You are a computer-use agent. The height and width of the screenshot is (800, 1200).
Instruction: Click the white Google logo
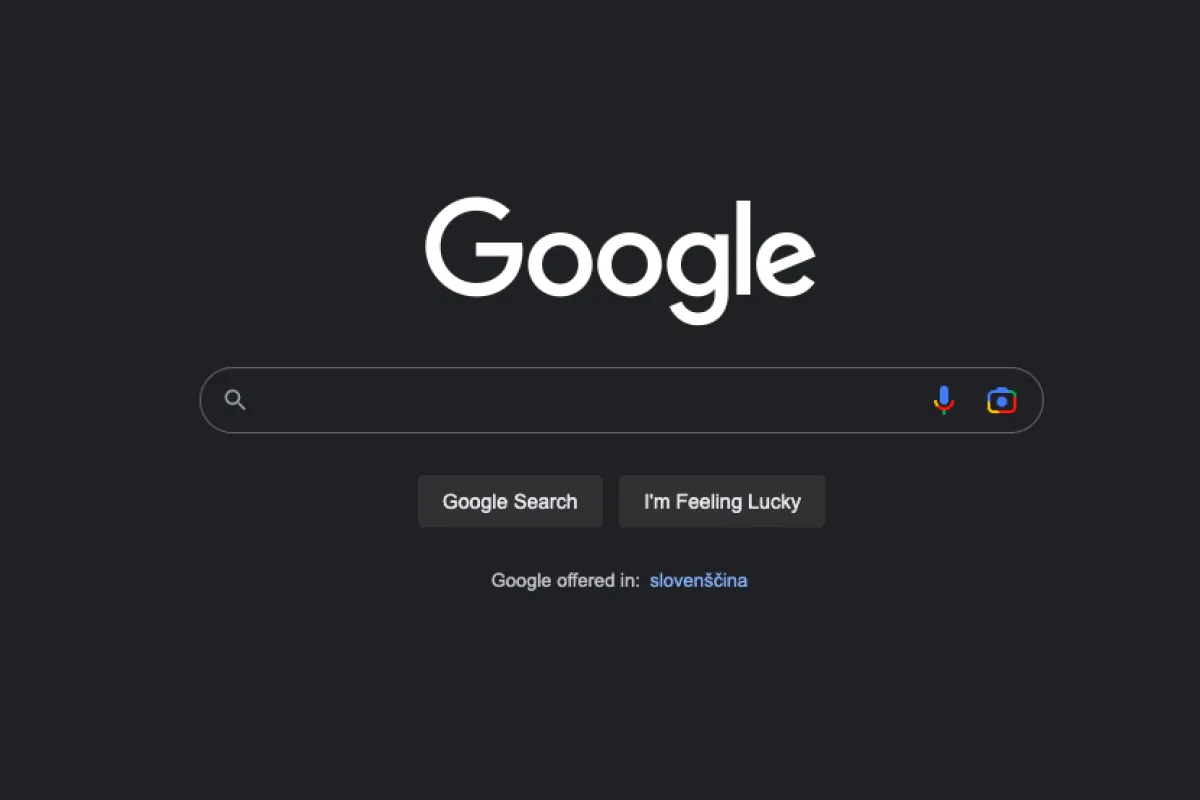(x=620, y=260)
